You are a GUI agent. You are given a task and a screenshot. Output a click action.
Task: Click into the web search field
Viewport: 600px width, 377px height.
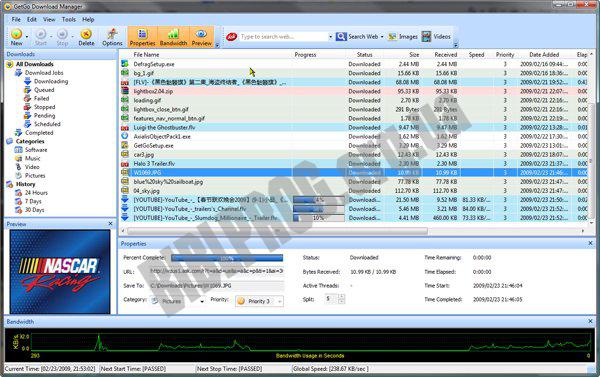tap(283, 37)
